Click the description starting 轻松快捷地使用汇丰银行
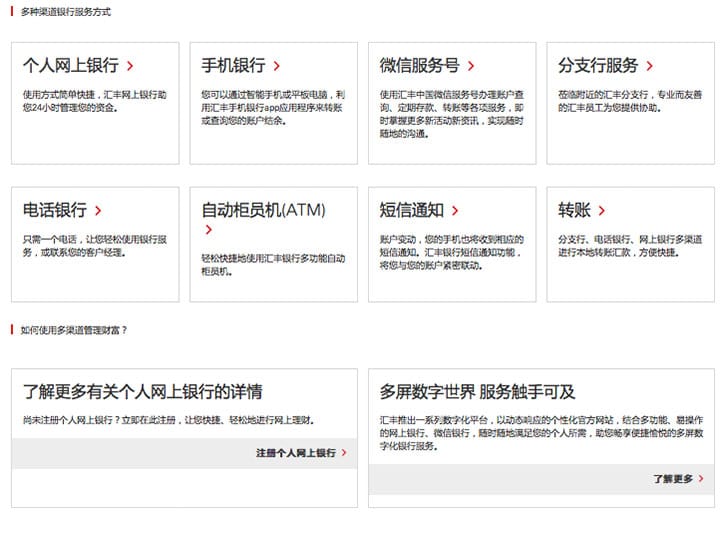This screenshot has width=726, height=545. tap(273, 265)
